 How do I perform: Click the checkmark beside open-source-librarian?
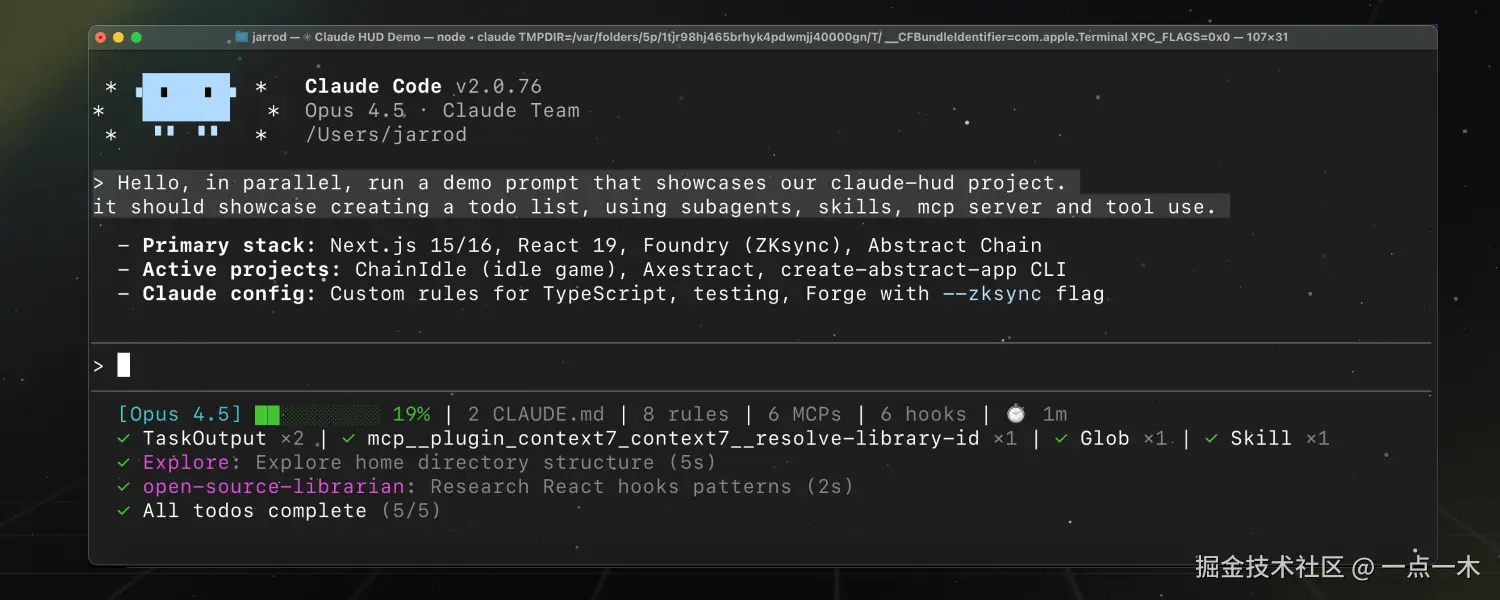coord(124,487)
